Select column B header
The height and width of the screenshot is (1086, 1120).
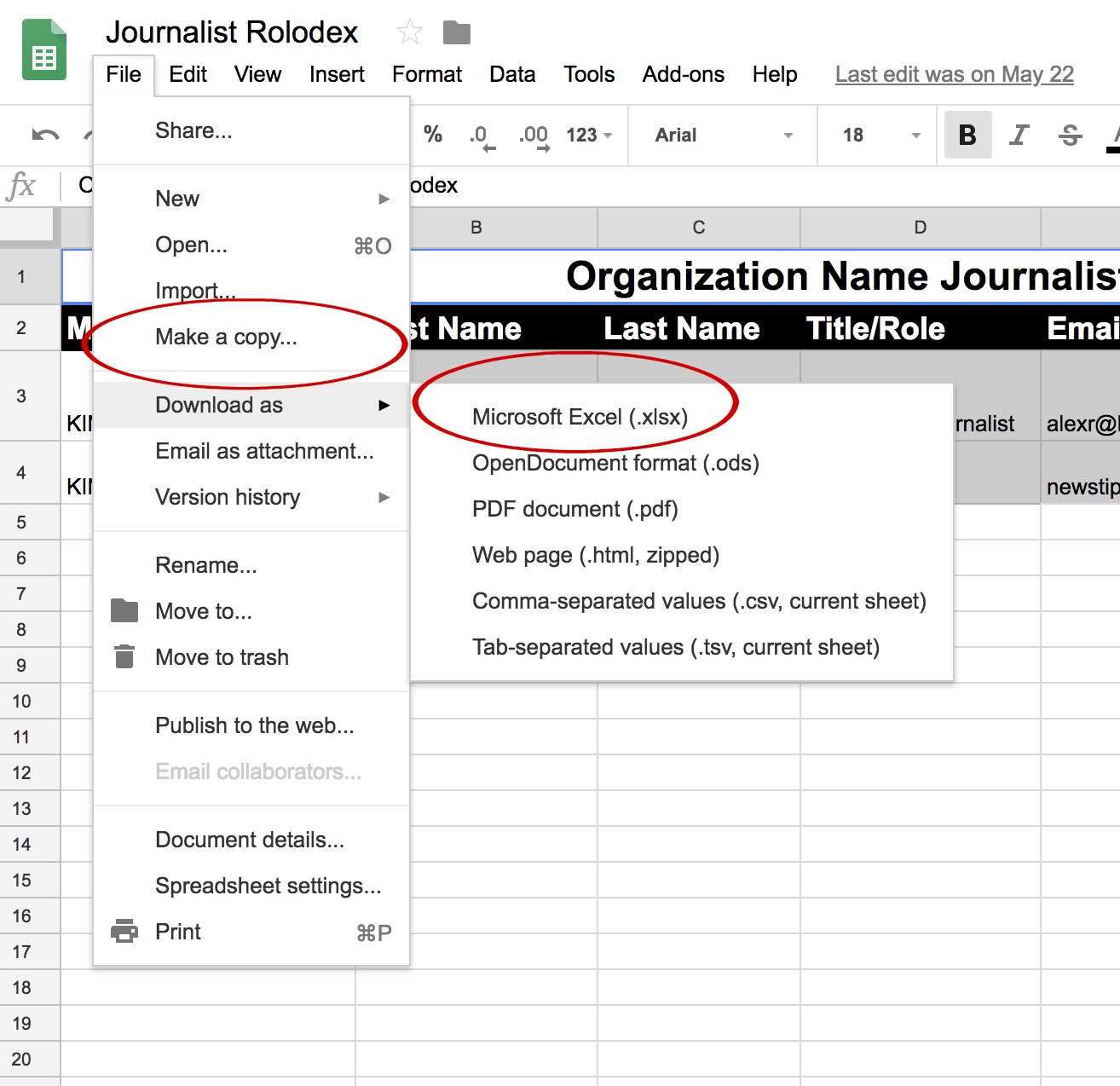[x=503, y=227]
